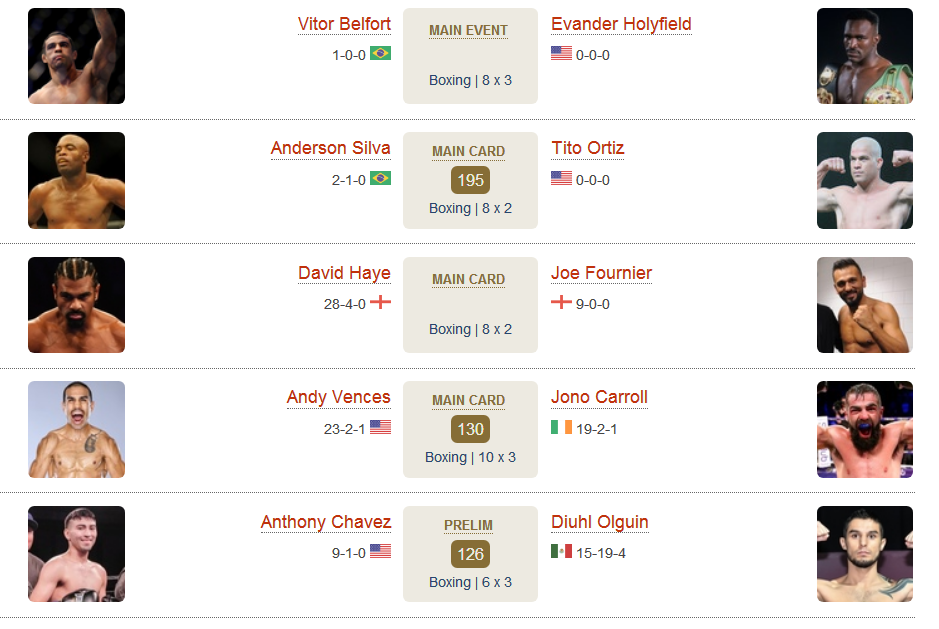Click the PRELIM label on Chavez bout
939x629 pixels.
(x=468, y=525)
